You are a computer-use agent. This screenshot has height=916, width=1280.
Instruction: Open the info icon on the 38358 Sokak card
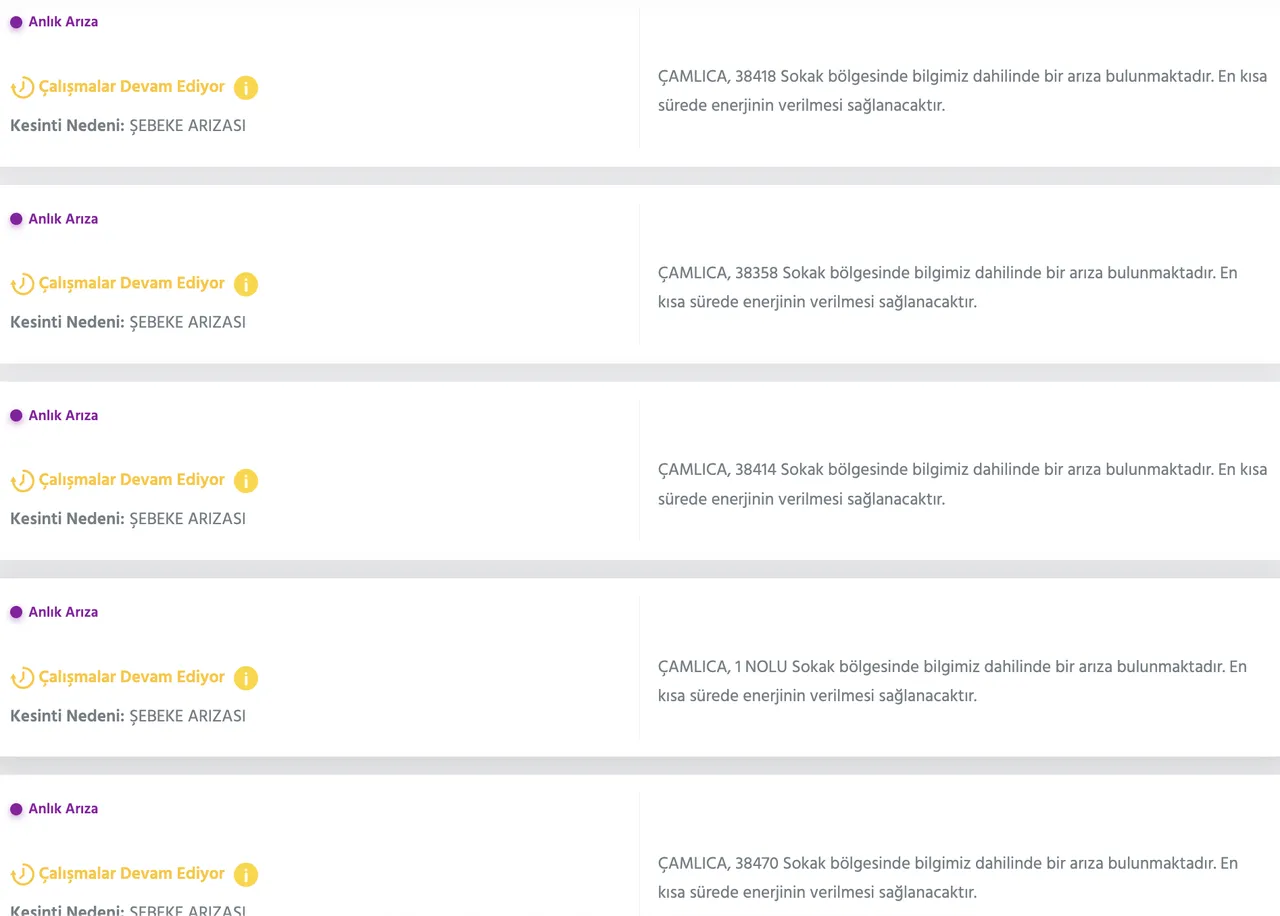click(246, 285)
